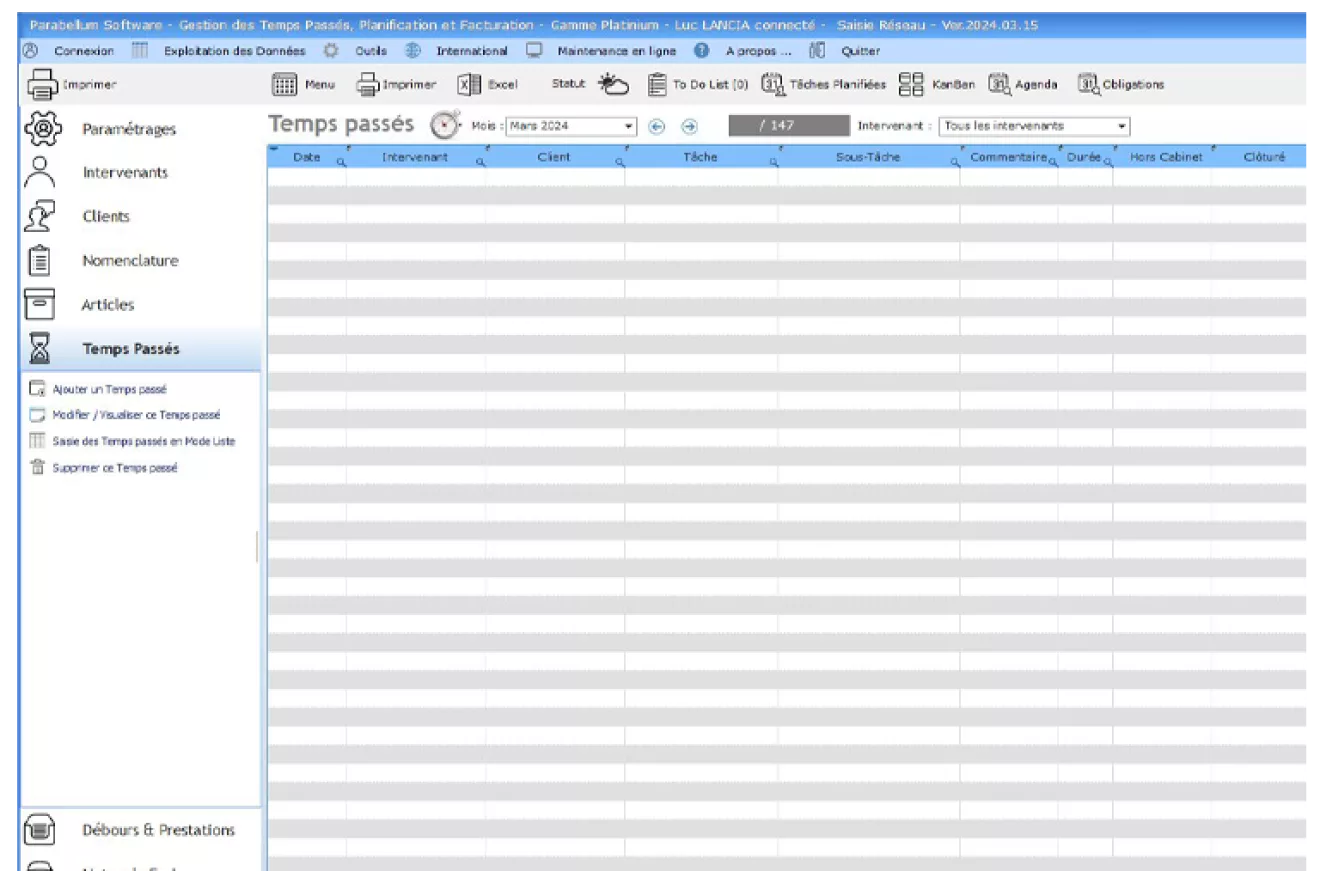Go to previous month with left arrow
Image resolution: width=1320 pixels, height=871 pixels.
(x=657, y=127)
